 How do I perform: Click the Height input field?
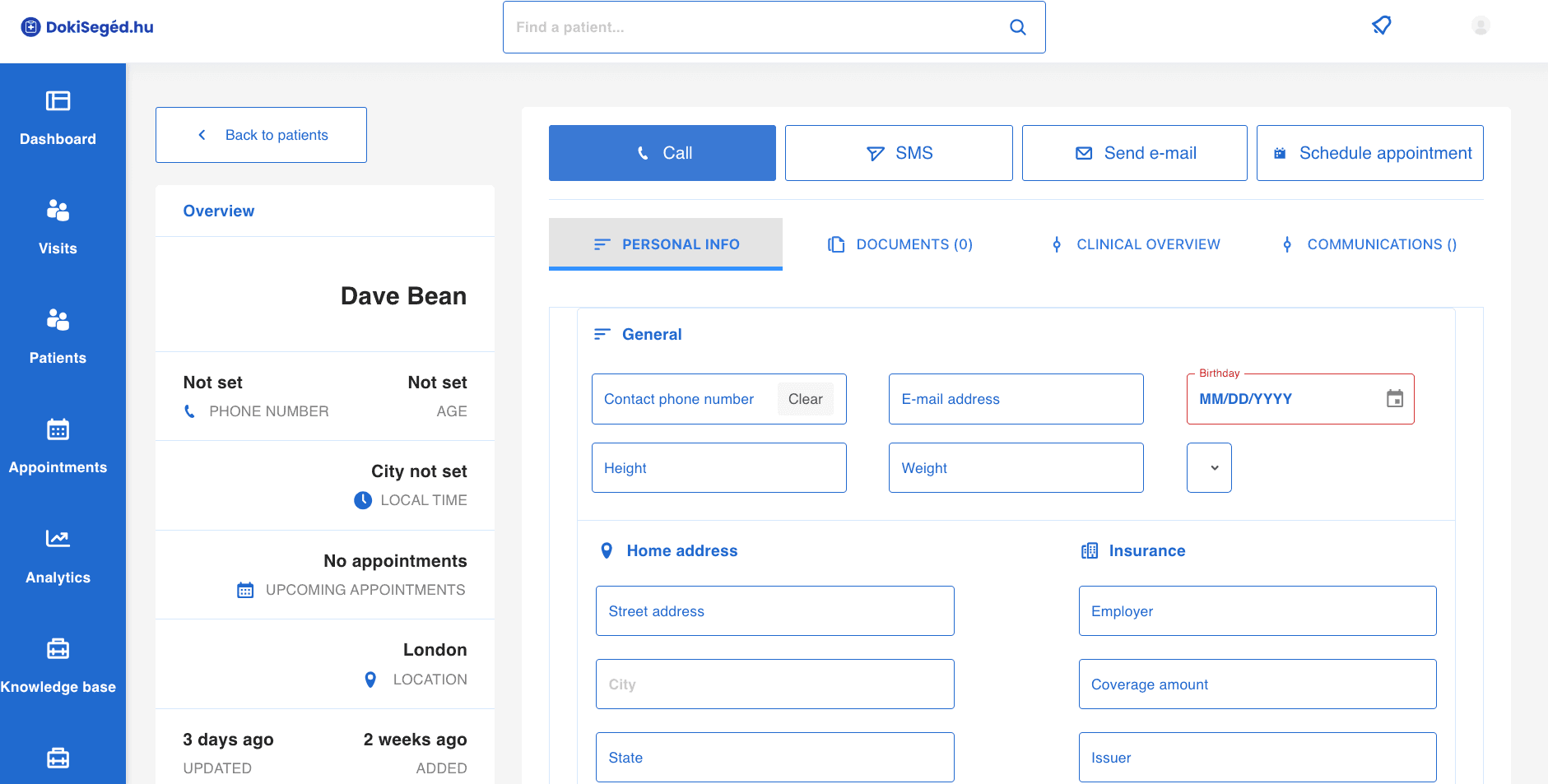[719, 467]
